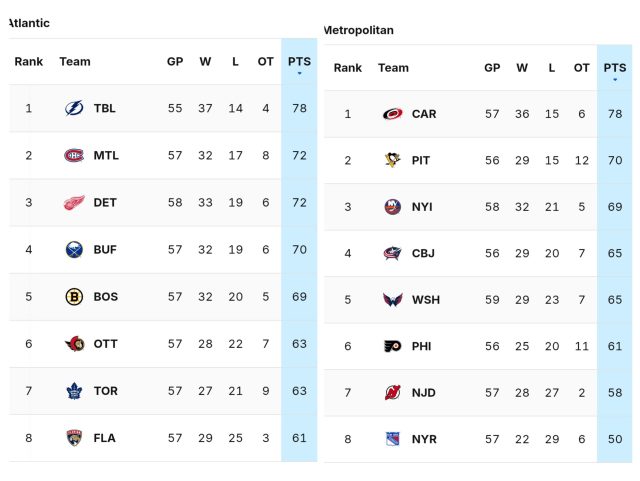Open the FLA team link

click(x=105, y=438)
